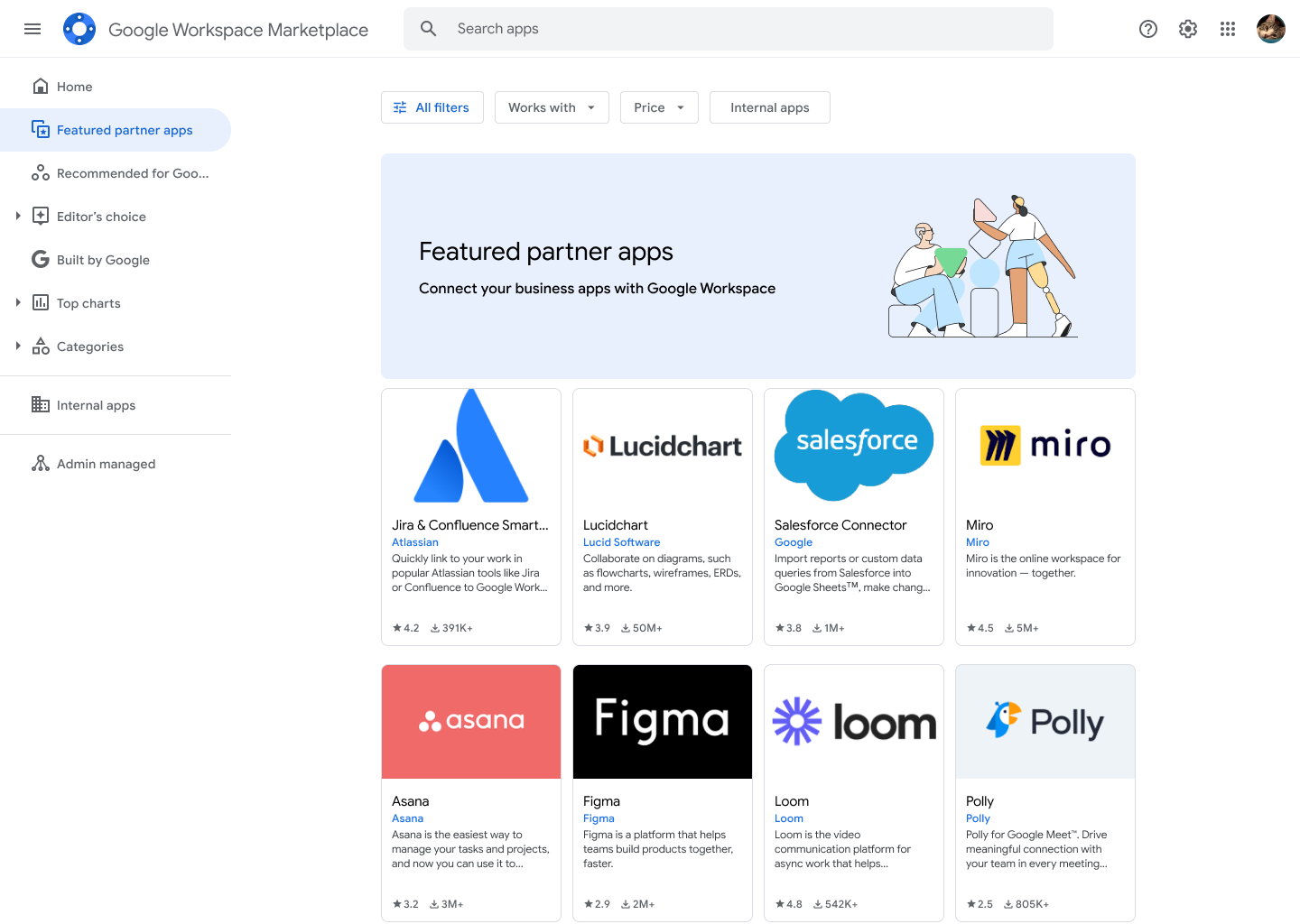Select Featured partner apps in sidebar
This screenshot has height=924, width=1300.
[x=116, y=130]
